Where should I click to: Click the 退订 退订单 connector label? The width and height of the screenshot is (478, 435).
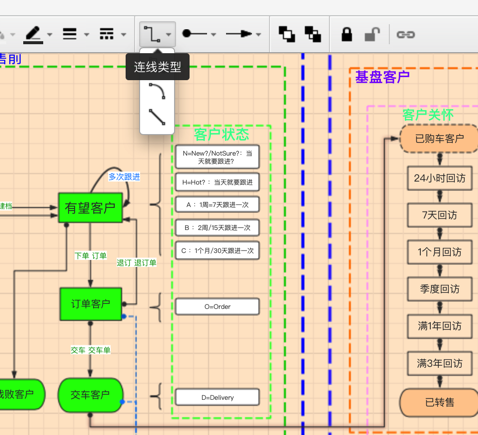[137, 263]
